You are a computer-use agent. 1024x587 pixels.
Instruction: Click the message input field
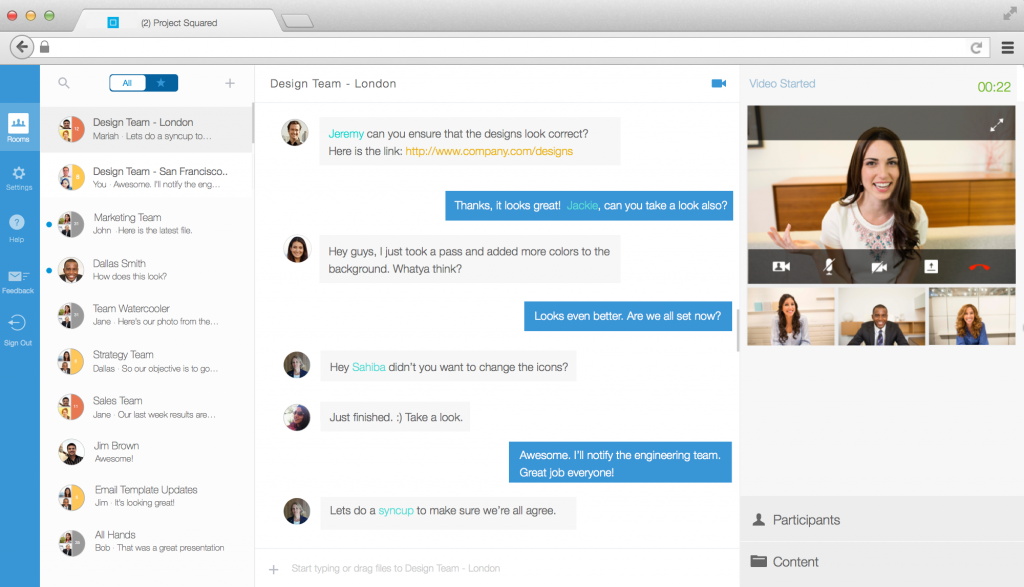[x=500, y=568]
